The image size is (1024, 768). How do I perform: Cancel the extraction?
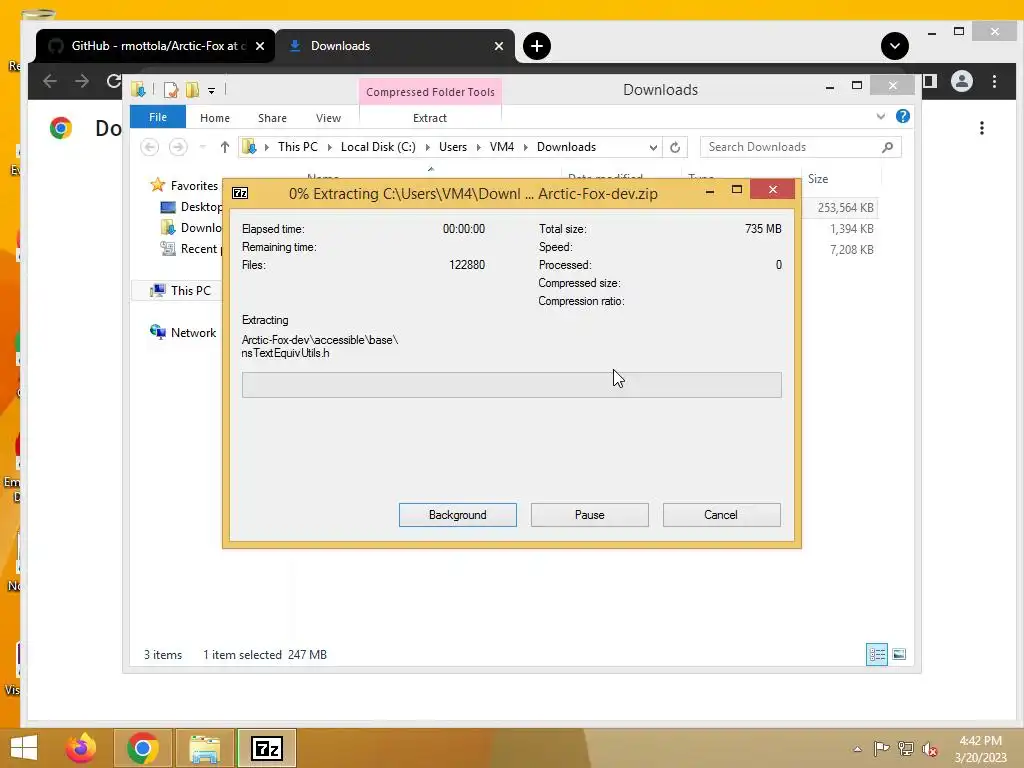[721, 515]
